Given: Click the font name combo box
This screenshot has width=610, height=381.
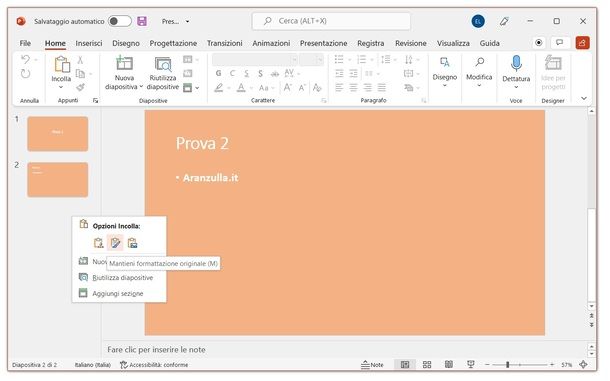Looking at the screenshot, I should click(255, 60).
